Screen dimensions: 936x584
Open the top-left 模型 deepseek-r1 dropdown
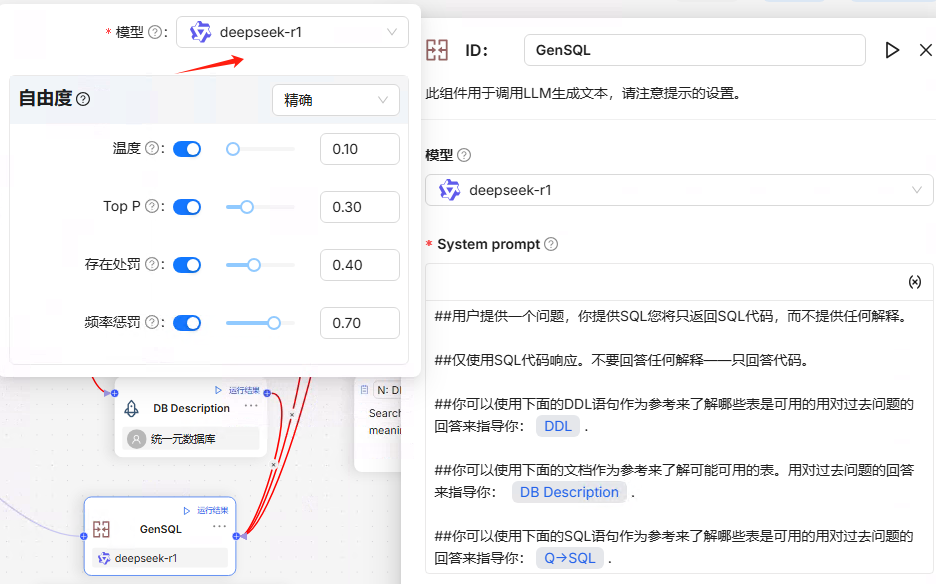point(292,32)
